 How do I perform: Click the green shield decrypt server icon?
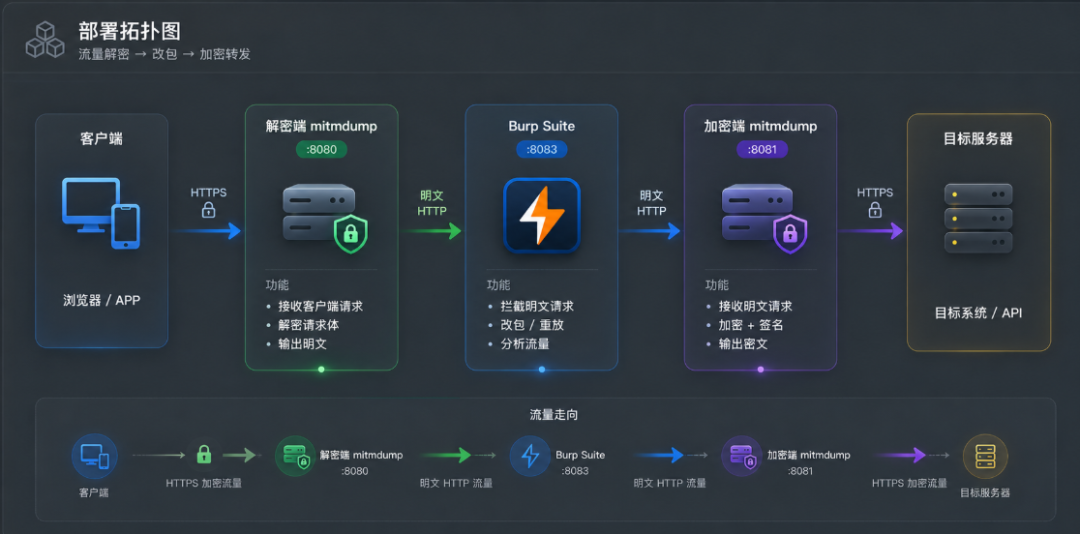325,218
